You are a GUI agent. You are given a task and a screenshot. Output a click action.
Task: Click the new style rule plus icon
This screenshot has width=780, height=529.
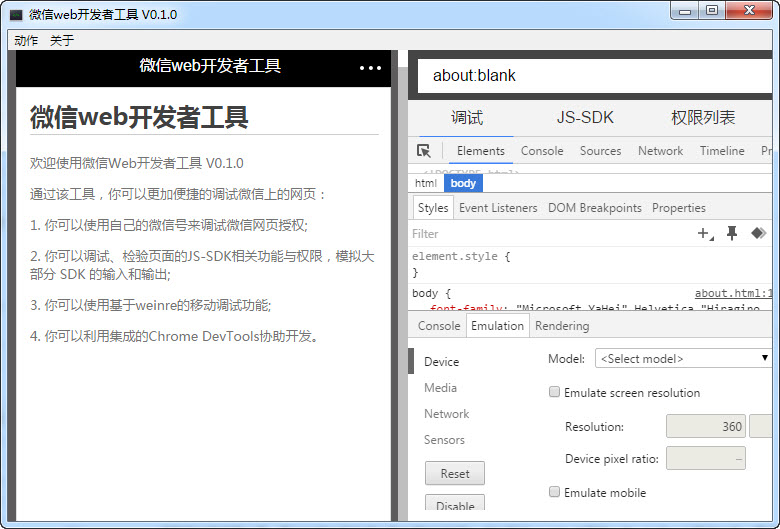[704, 233]
